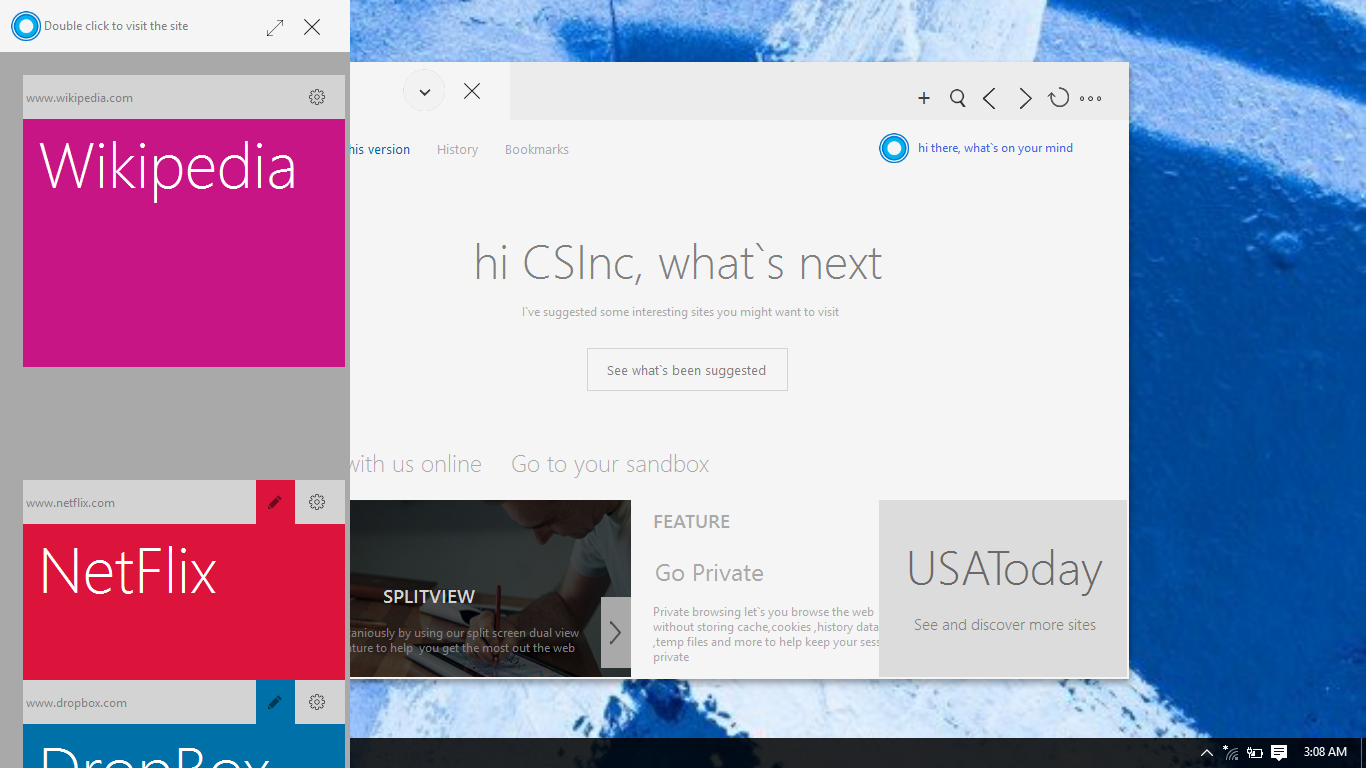The image size is (1366, 768).
Task: Click the SPLITVIEW feature image
Action: click(490, 589)
